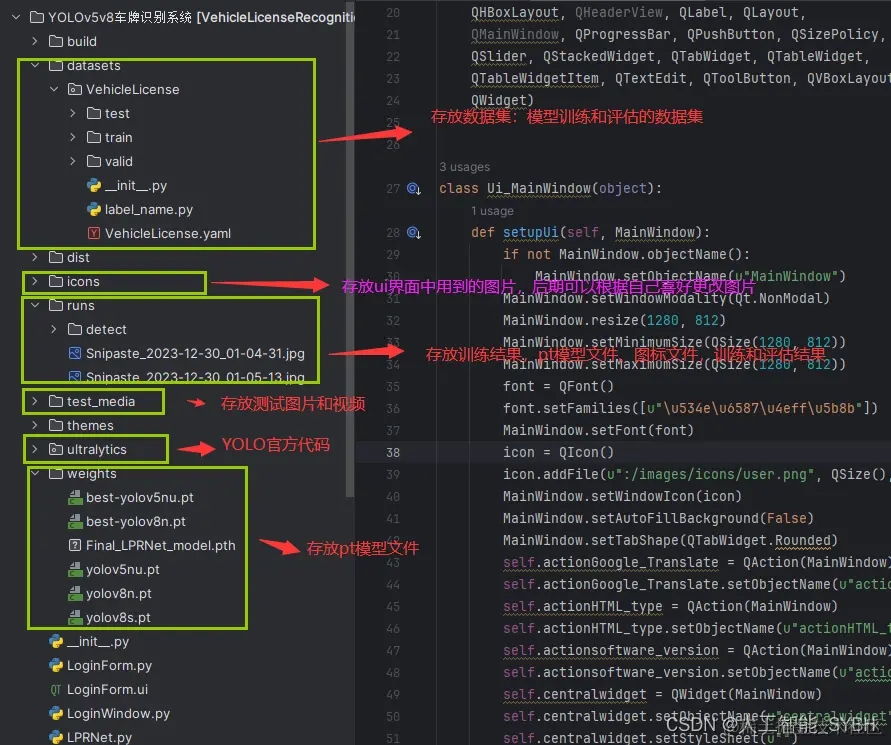Click the Python icon of label_name.py

[x=94, y=209]
